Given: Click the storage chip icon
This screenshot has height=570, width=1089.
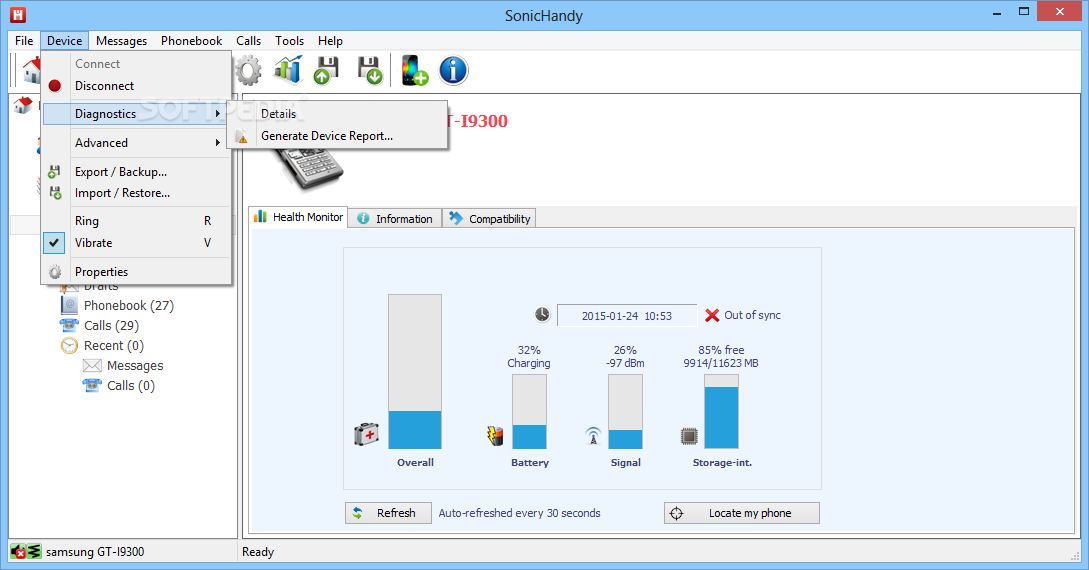Looking at the screenshot, I should (689, 436).
